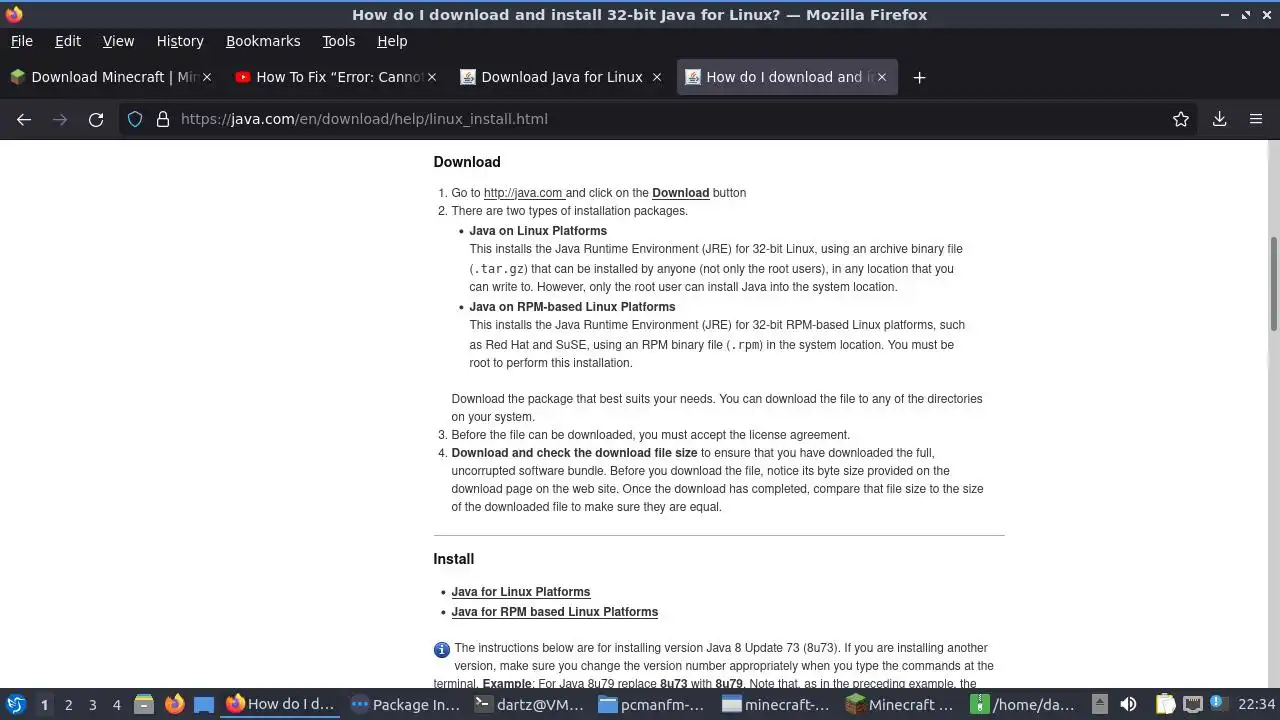The height and width of the screenshot is (720, 1280).
Task: Open the Minecraft launcher taskbar entry
Action: click(x=901, y=704)
